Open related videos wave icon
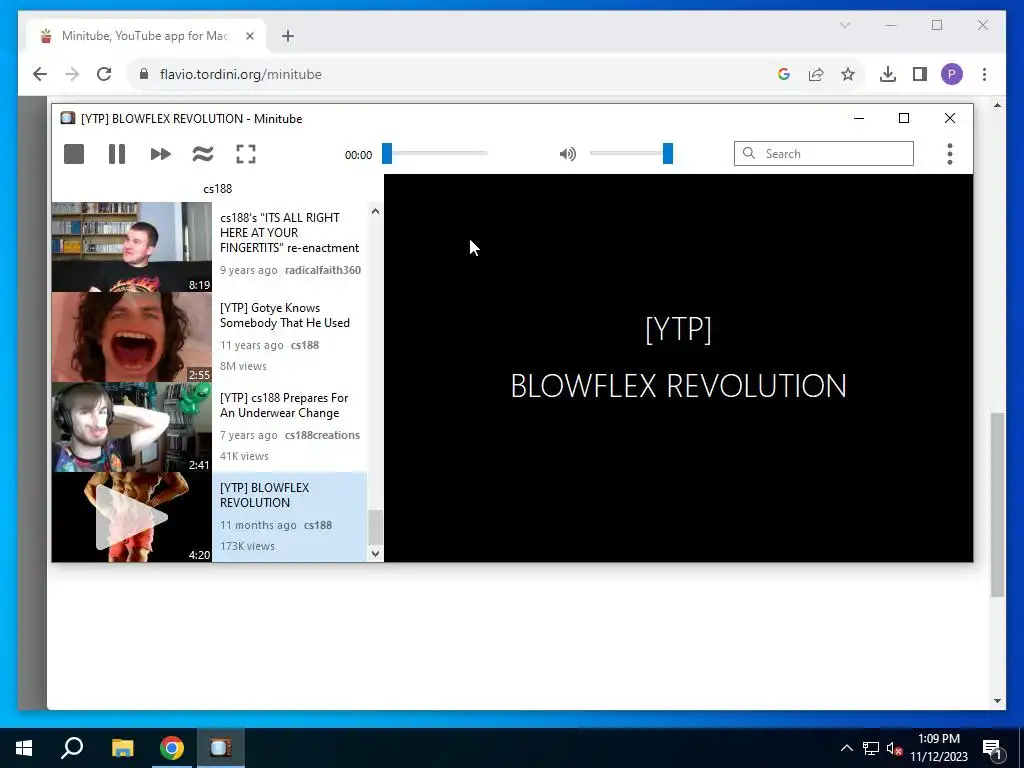The image size is (1024, 768). pyautogui.click(x=203, y=154)
